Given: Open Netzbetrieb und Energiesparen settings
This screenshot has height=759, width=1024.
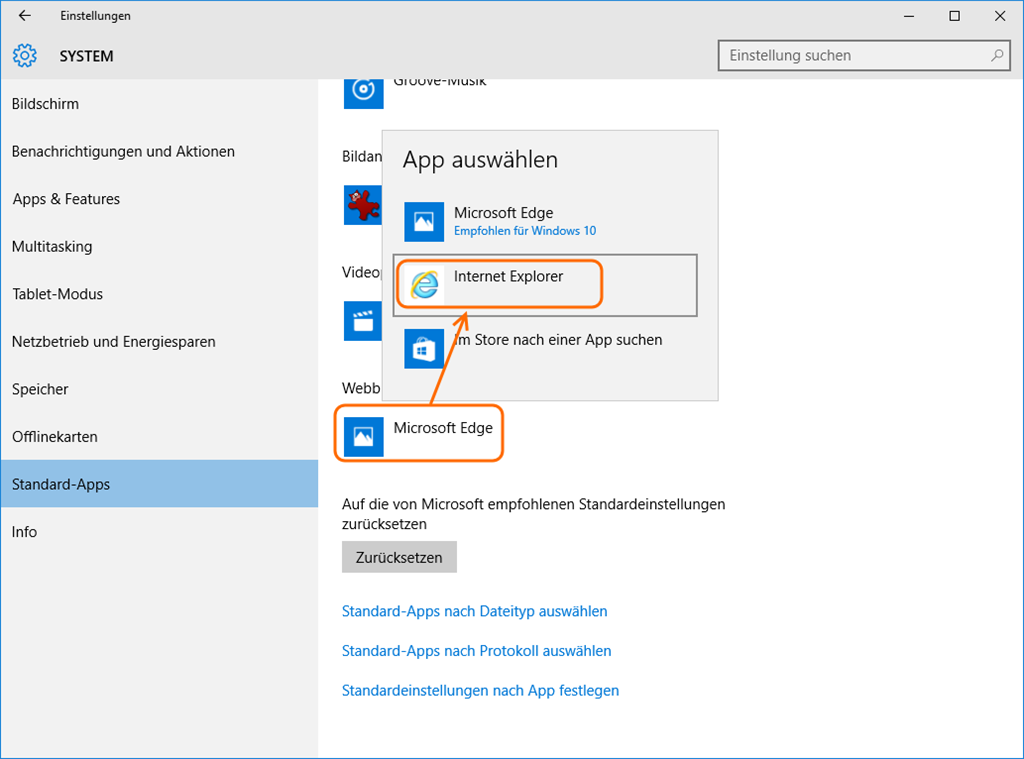Looking at the screenshot, I should tap(113, 342).
